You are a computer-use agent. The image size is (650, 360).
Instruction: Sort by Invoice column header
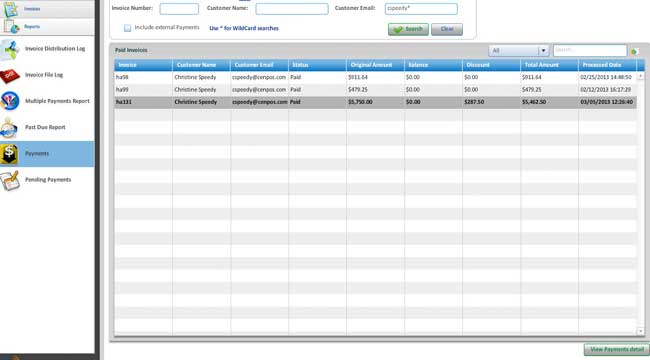[143, 65]
